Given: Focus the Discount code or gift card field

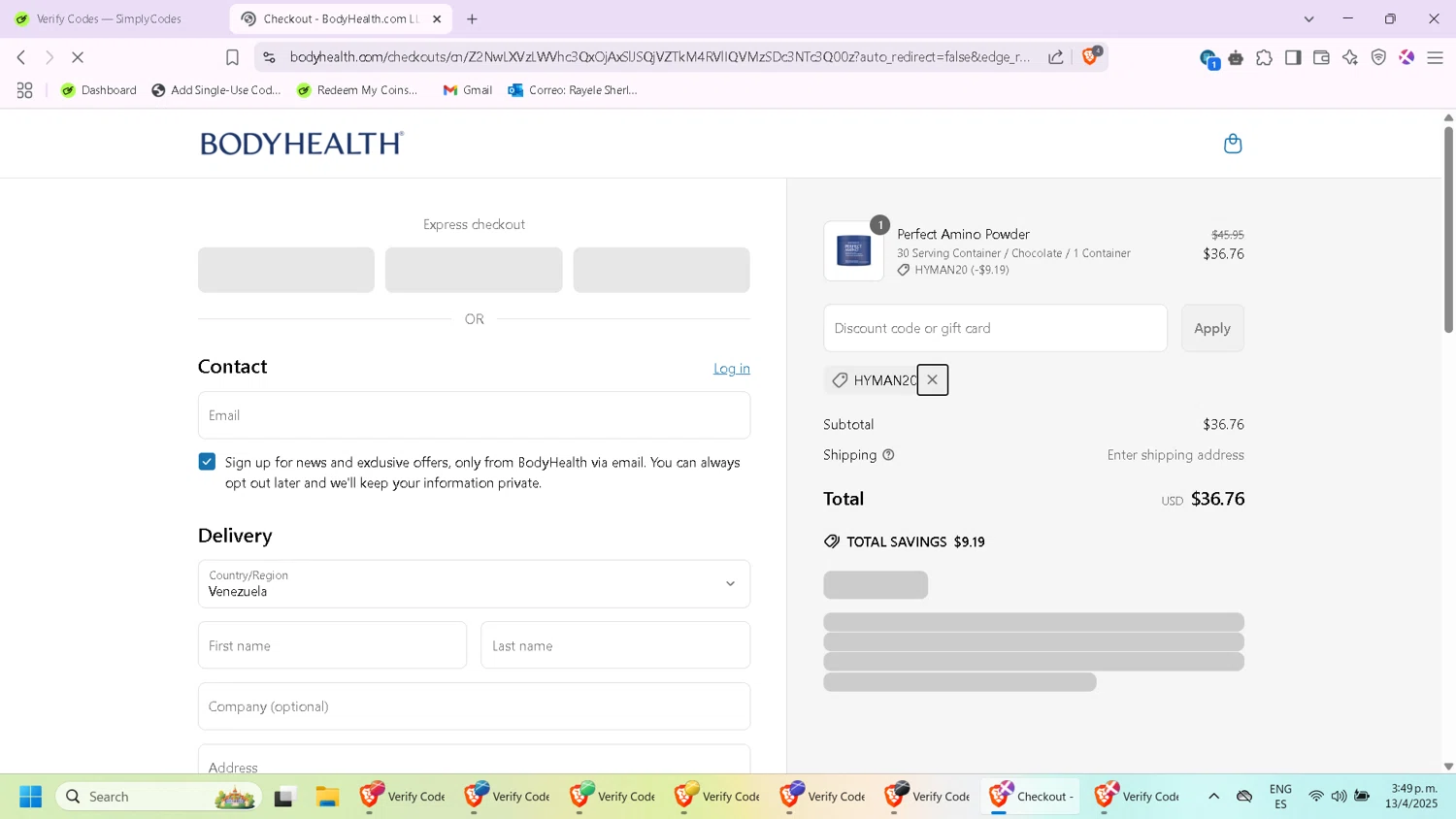Looking at the screenshot, I should [995, 328].
